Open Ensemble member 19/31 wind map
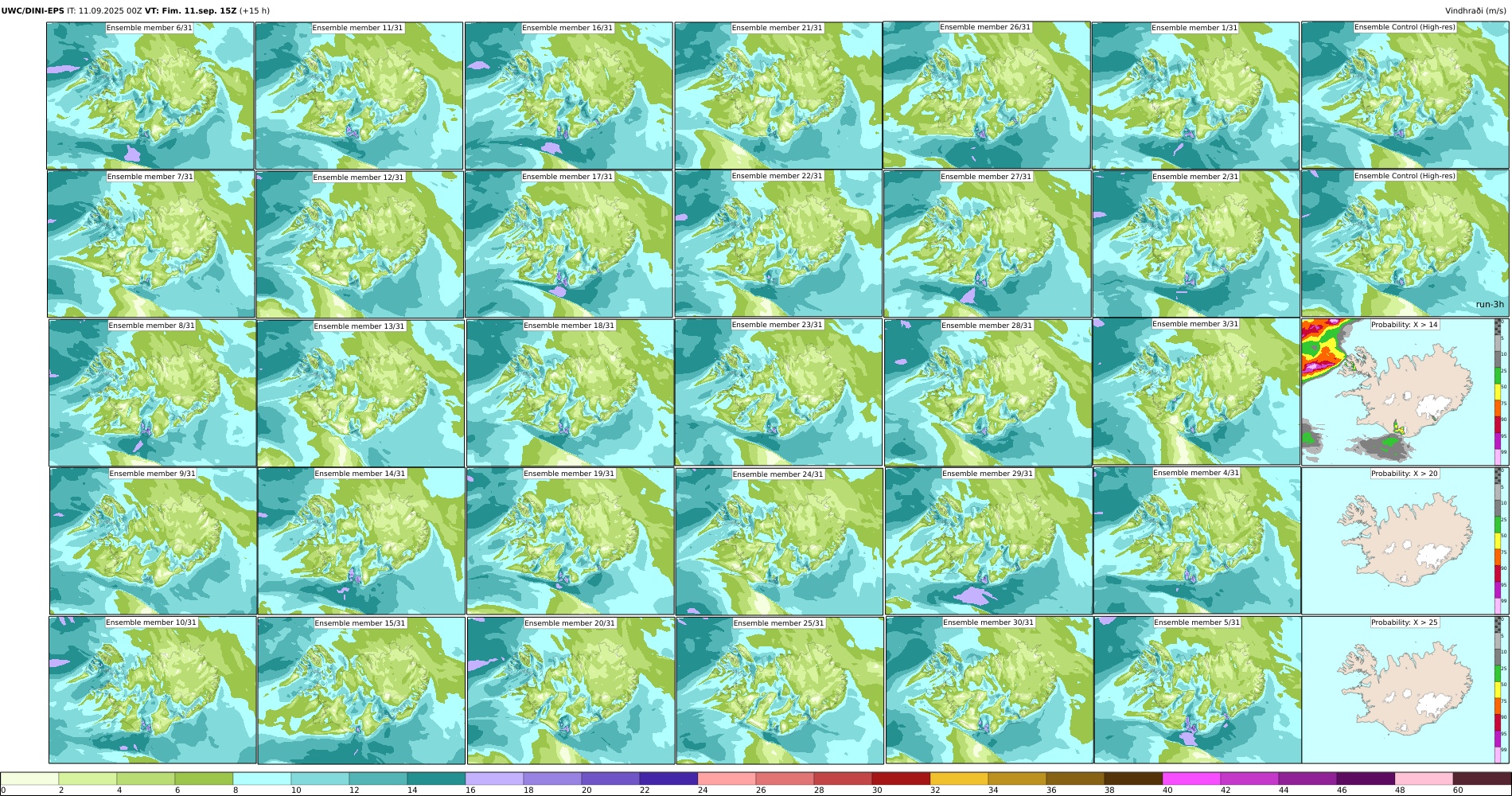This screenshot has height=796, width=1512. click(x=571, y=541)
